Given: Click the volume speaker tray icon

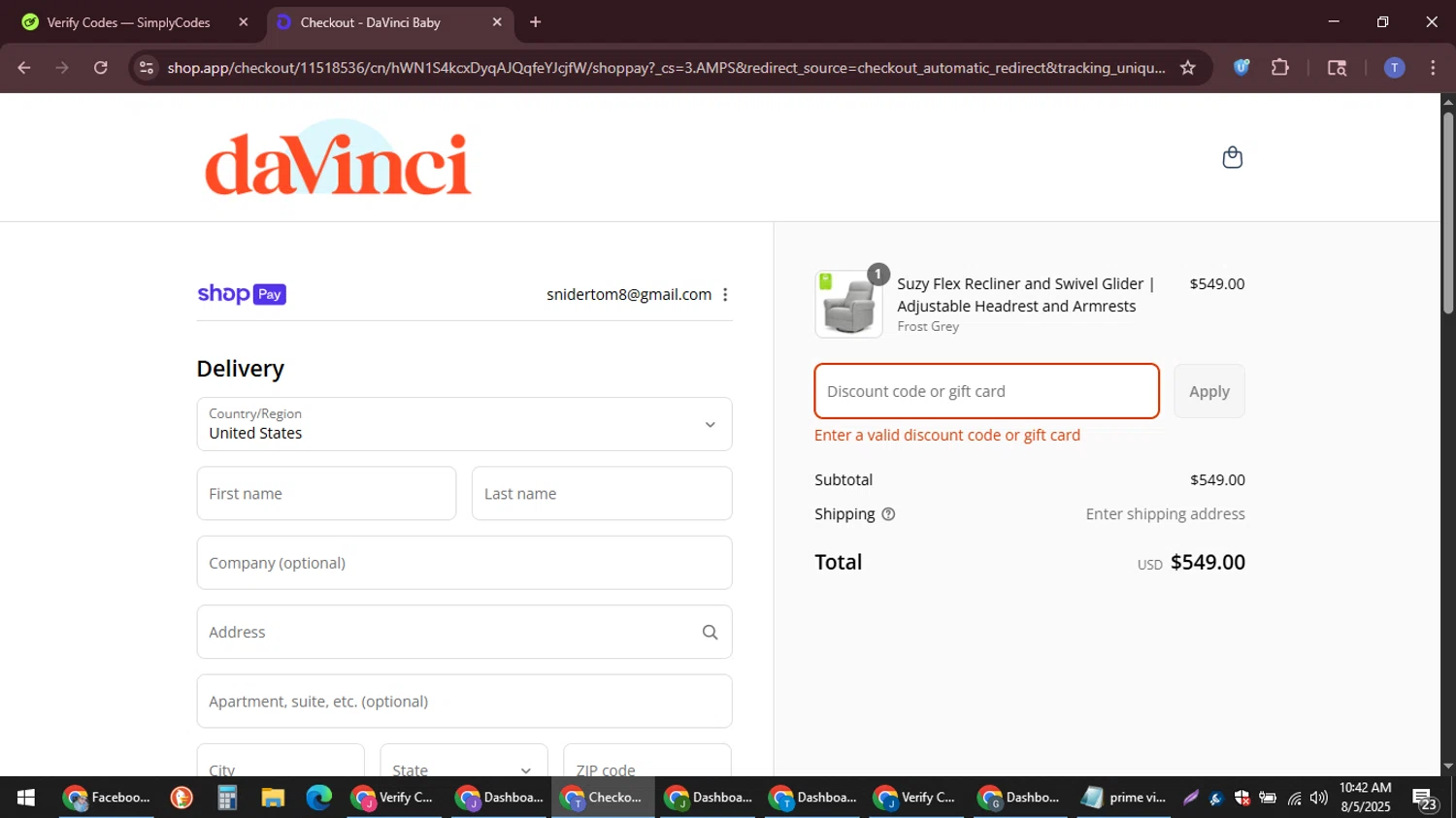Looking at the screenshot, I should click(1318, 798).
